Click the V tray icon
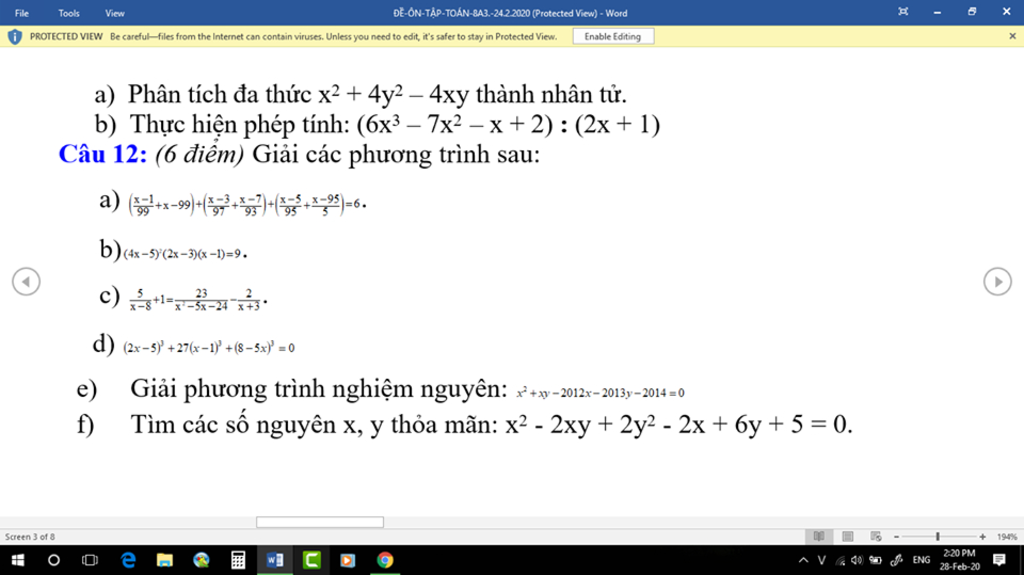1024x575 pixels. (822, 560)
